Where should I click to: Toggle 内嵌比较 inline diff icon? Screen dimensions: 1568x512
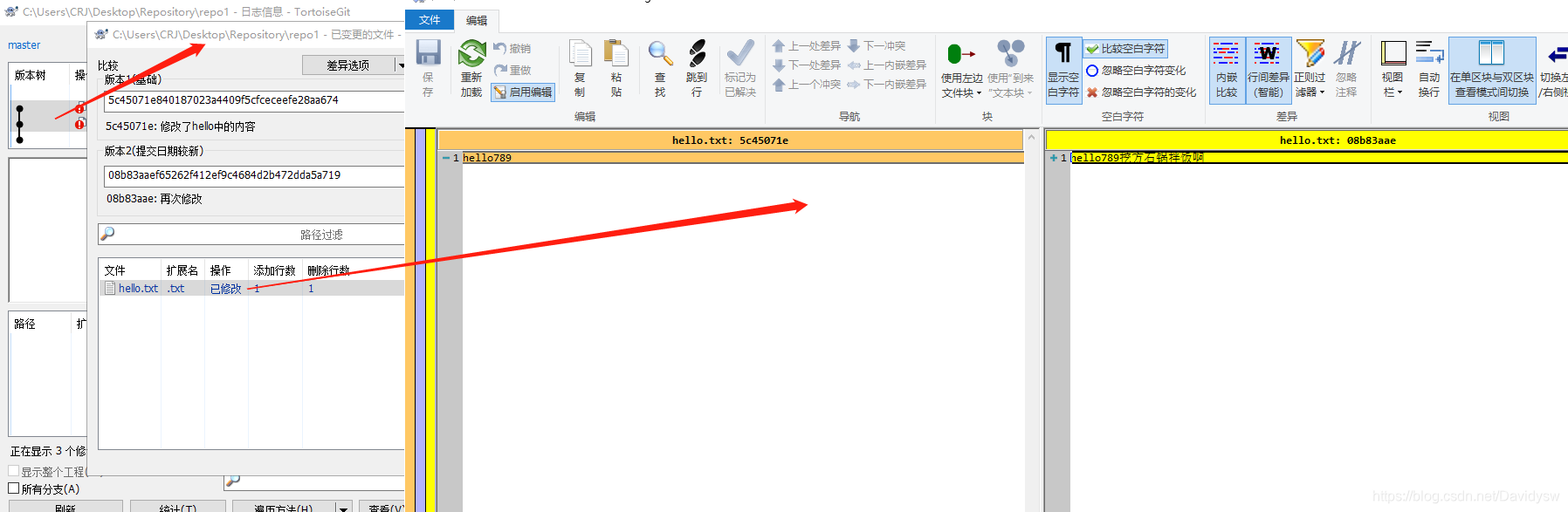click(1227, 70)
